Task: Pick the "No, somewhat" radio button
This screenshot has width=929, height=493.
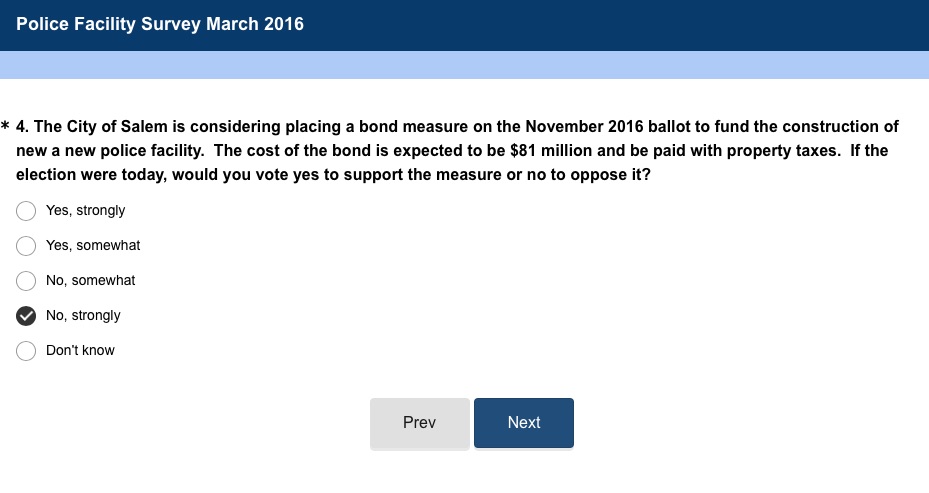Action: click(26, 281)
